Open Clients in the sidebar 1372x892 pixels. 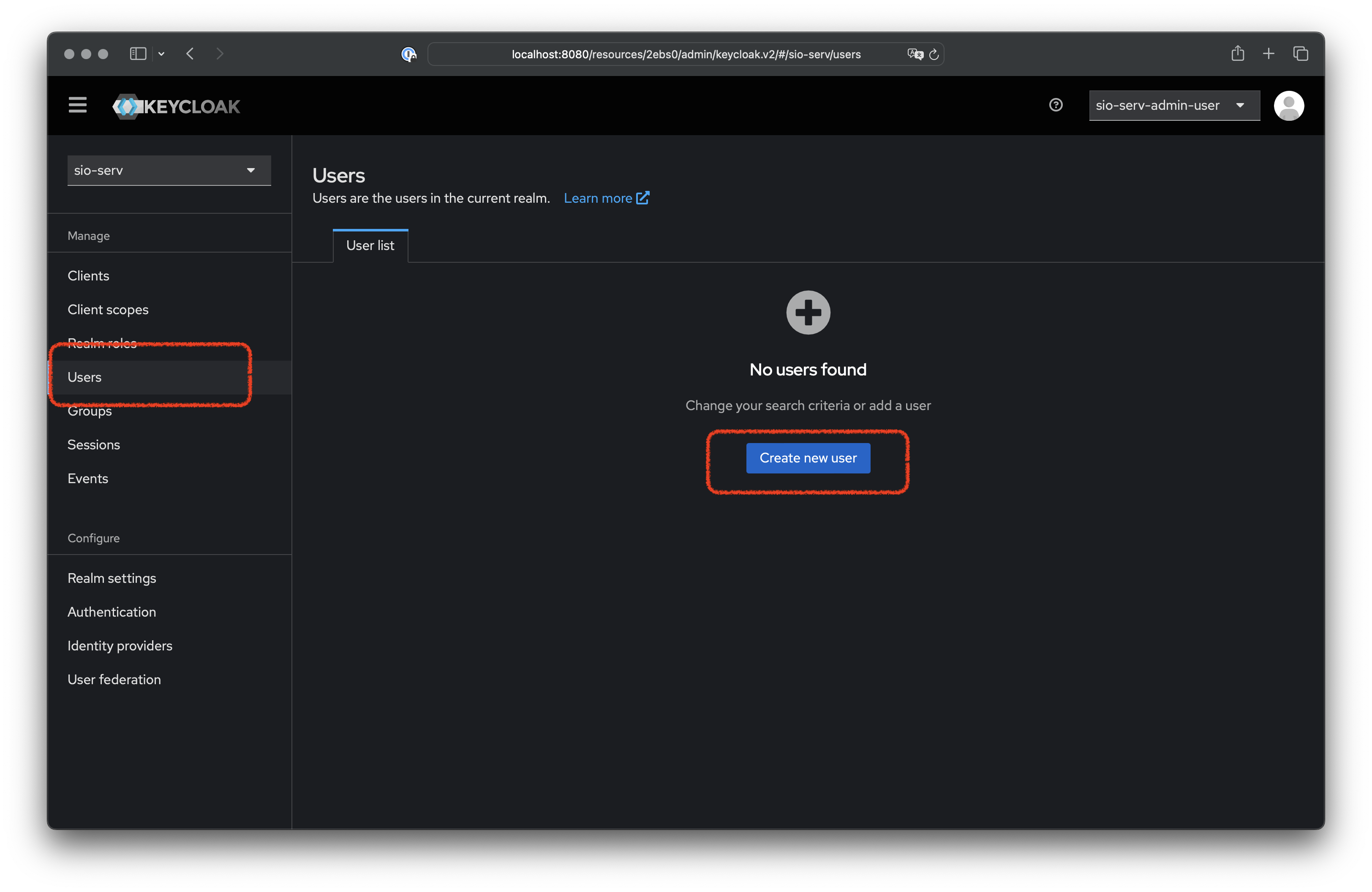coord(169,275)
